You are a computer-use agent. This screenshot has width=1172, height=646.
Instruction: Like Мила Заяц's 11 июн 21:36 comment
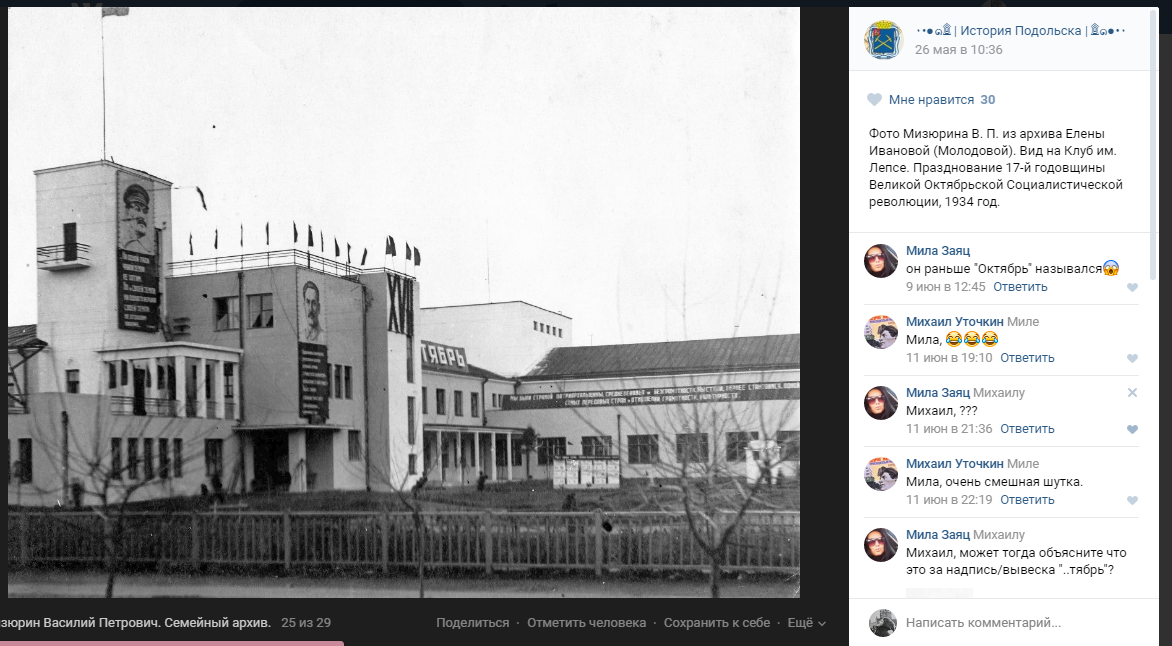click(1132, 429)
